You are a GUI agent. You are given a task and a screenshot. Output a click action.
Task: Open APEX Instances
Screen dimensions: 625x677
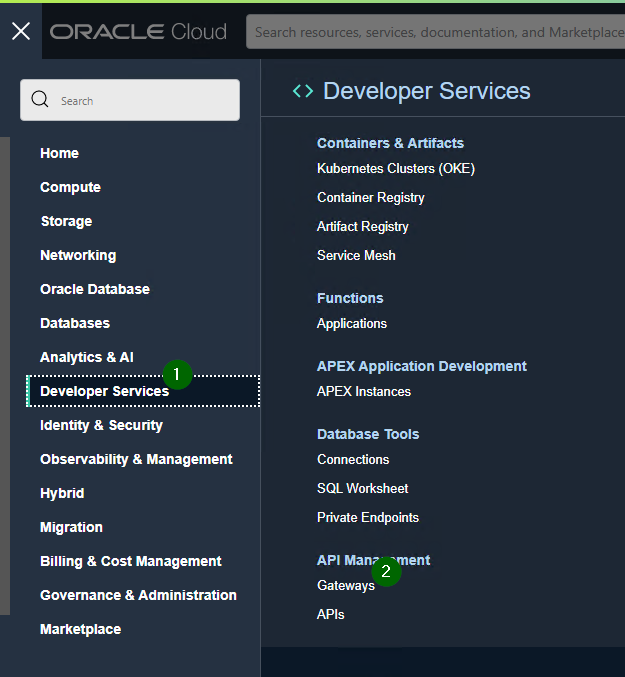point(364,392)
